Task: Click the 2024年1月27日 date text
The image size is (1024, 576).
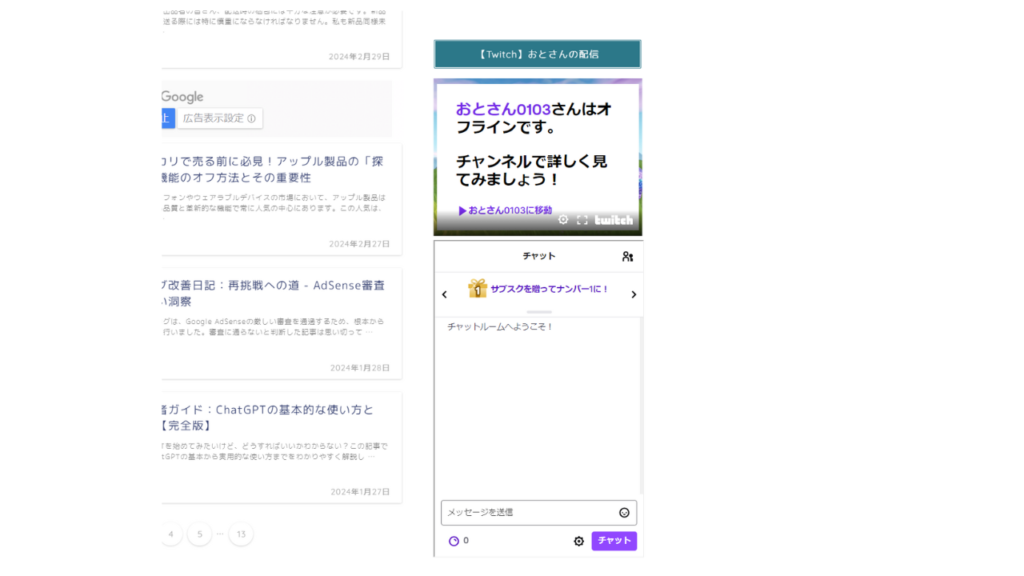Action: coord(360,492)
